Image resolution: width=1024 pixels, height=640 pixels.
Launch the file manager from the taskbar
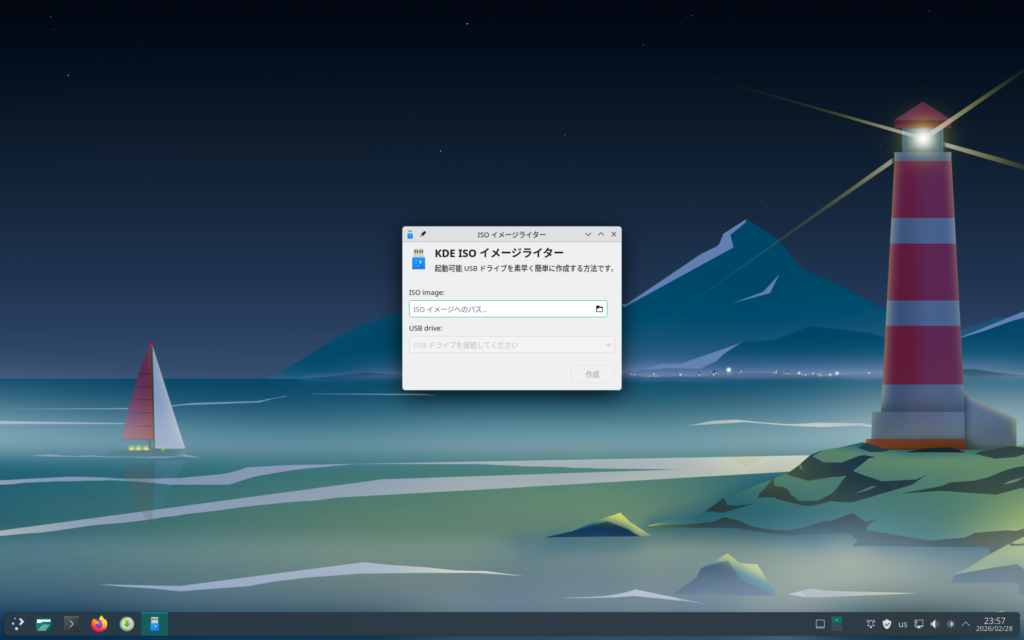click(44, 624)
